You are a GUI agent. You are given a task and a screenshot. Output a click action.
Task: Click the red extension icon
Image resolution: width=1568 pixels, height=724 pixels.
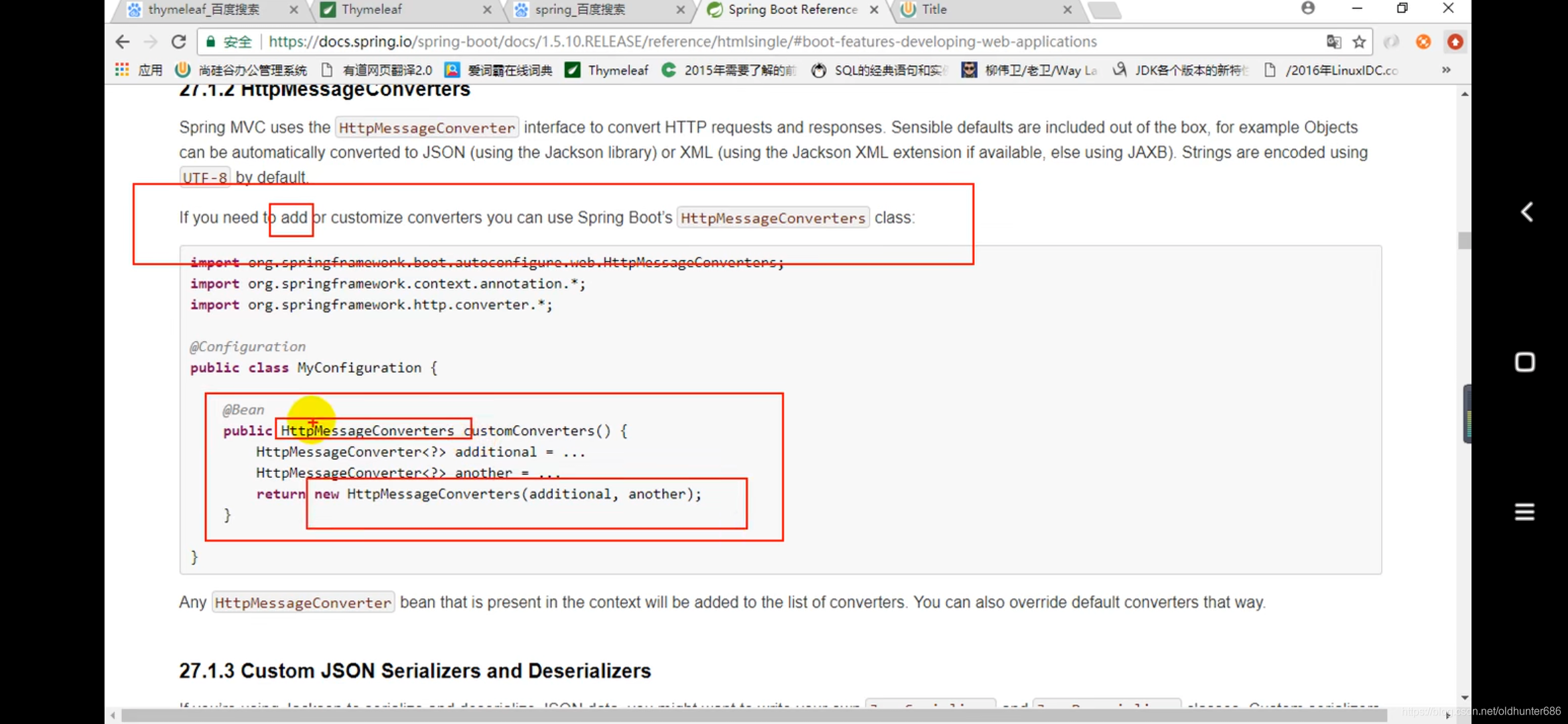tap(1455, 42)
